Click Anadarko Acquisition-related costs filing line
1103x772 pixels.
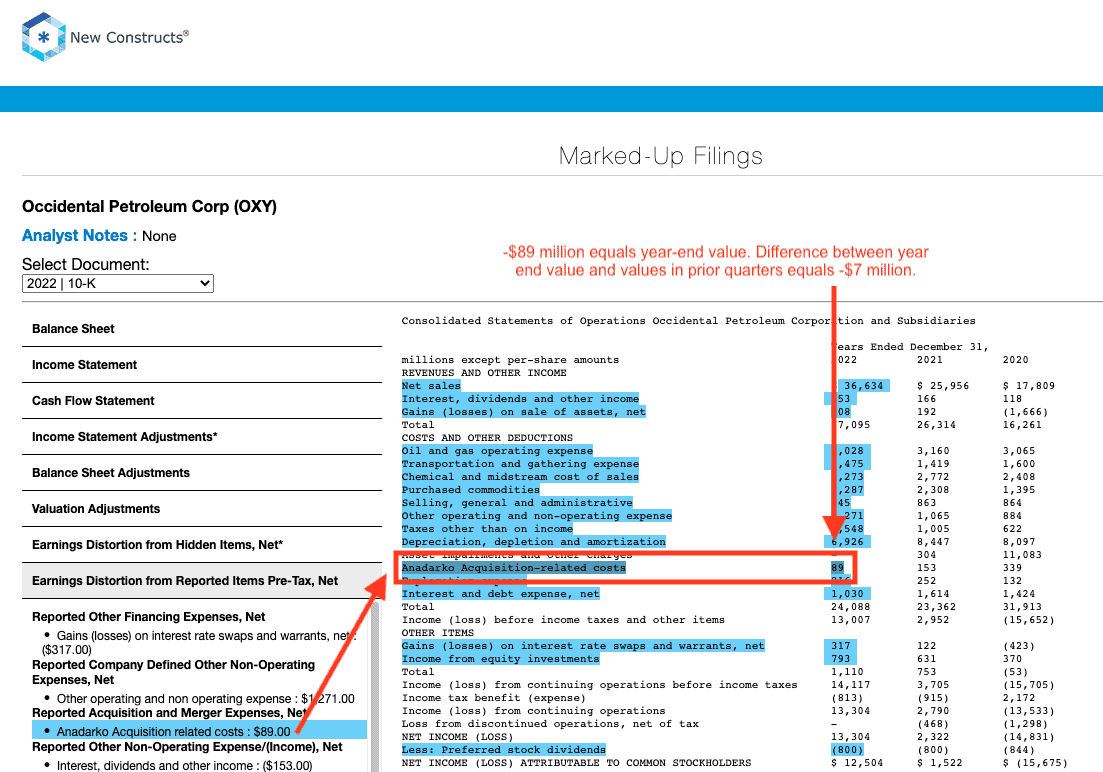pyautogui.click(x=514, y=568)
